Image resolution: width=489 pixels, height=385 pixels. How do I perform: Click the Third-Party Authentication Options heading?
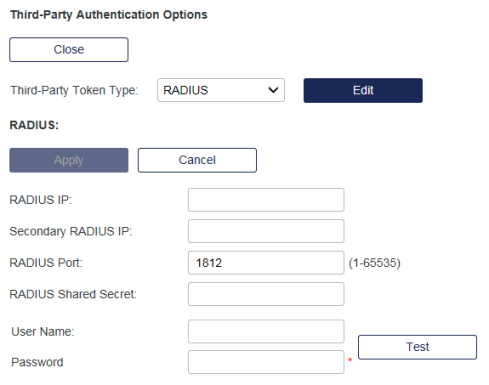[x=109, y=15]
